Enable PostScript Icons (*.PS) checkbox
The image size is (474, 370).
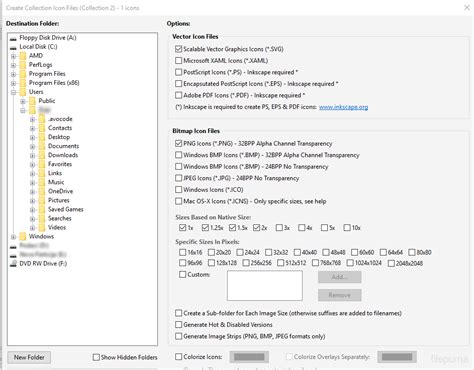179,72
